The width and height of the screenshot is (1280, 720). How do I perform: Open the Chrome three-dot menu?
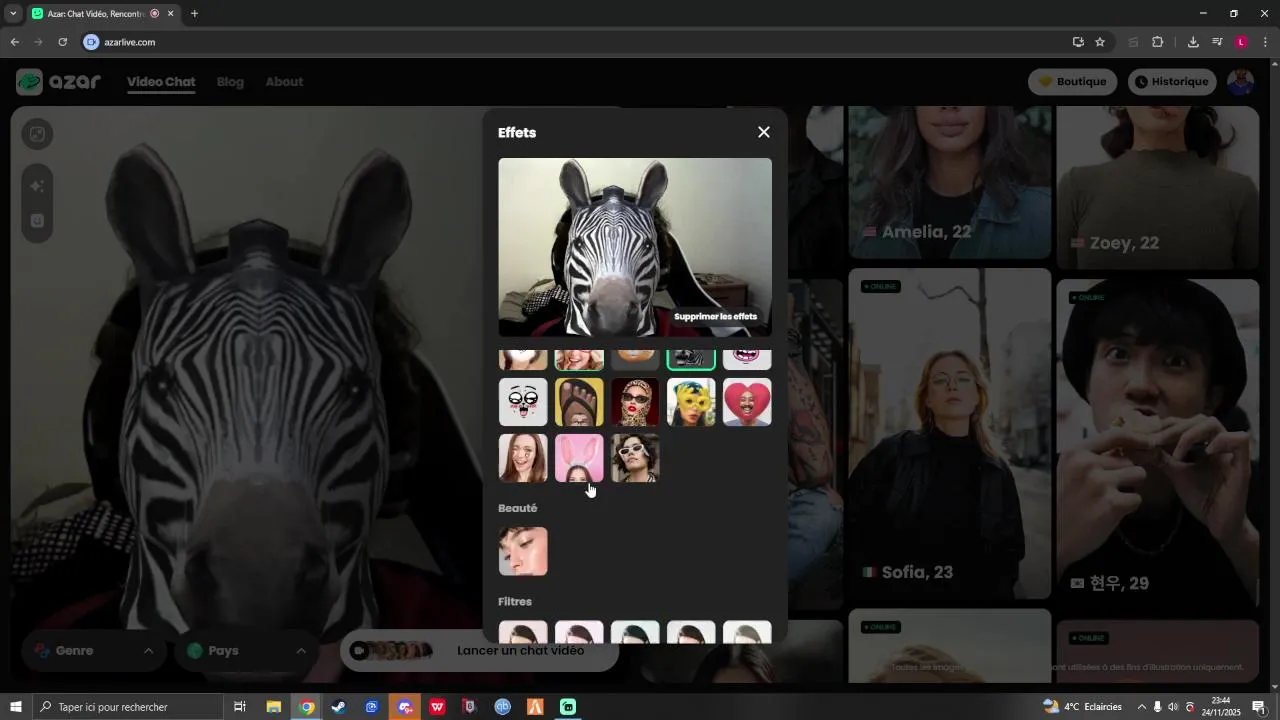tap(1266, 42)
